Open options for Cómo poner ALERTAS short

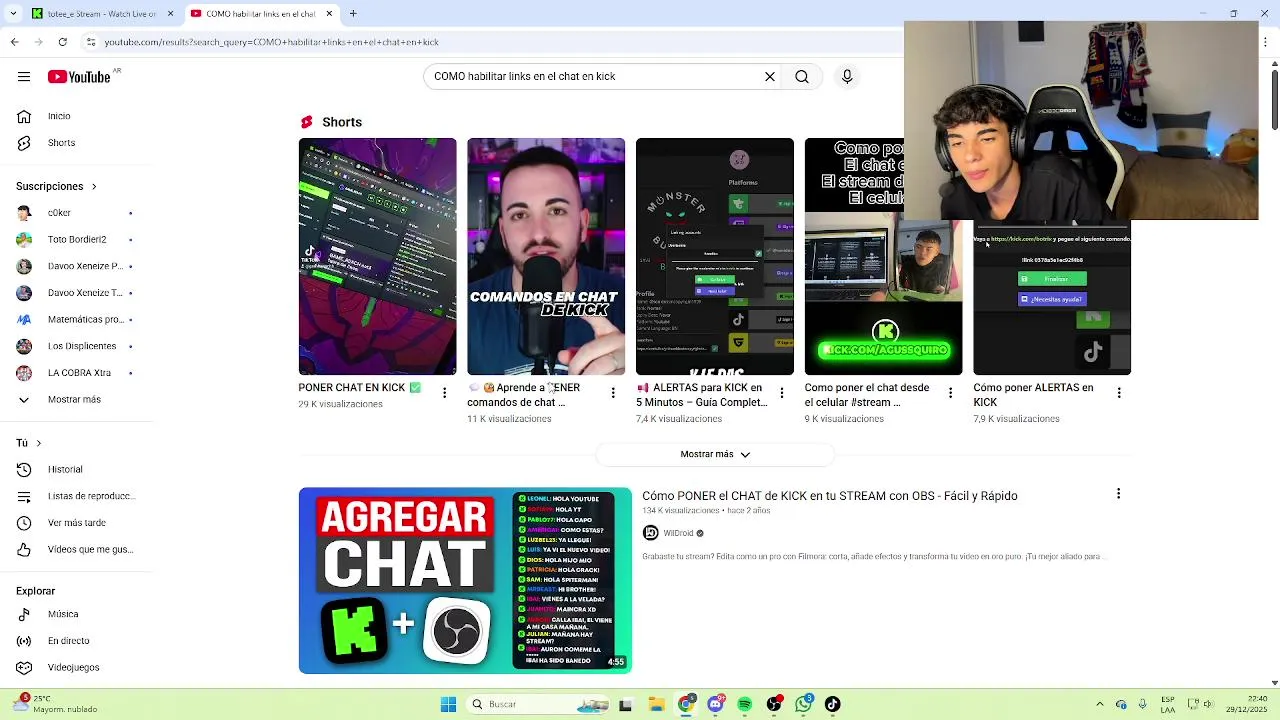1119,393
